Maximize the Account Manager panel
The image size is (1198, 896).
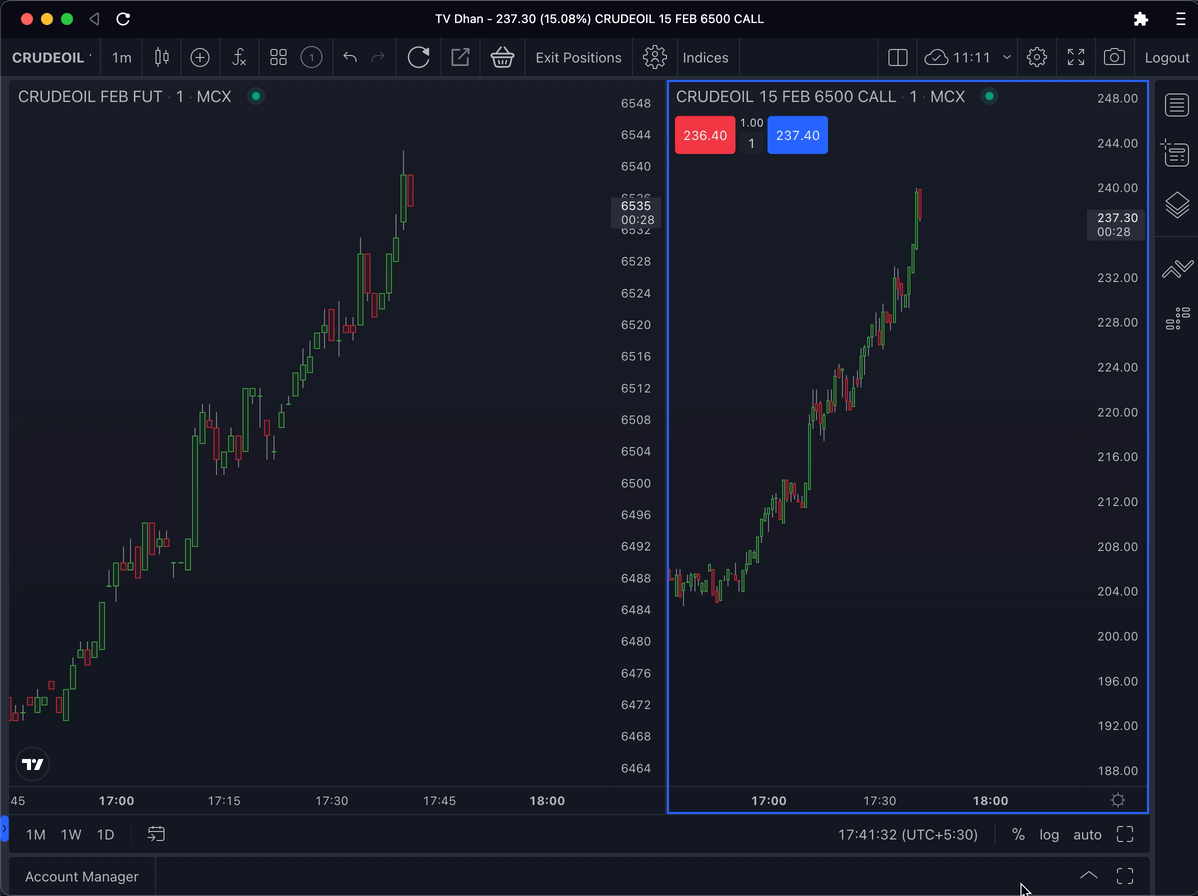(x=1125, y=875)
